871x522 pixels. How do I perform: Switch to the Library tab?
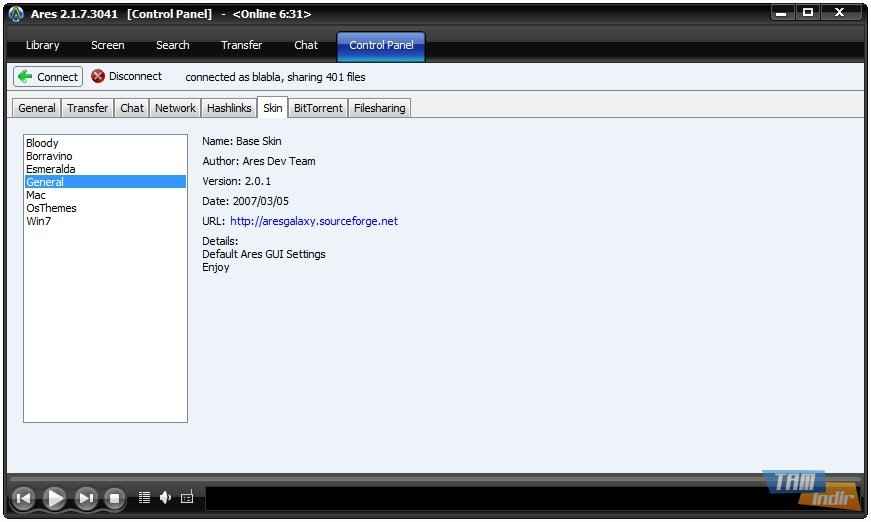[42, 45]
